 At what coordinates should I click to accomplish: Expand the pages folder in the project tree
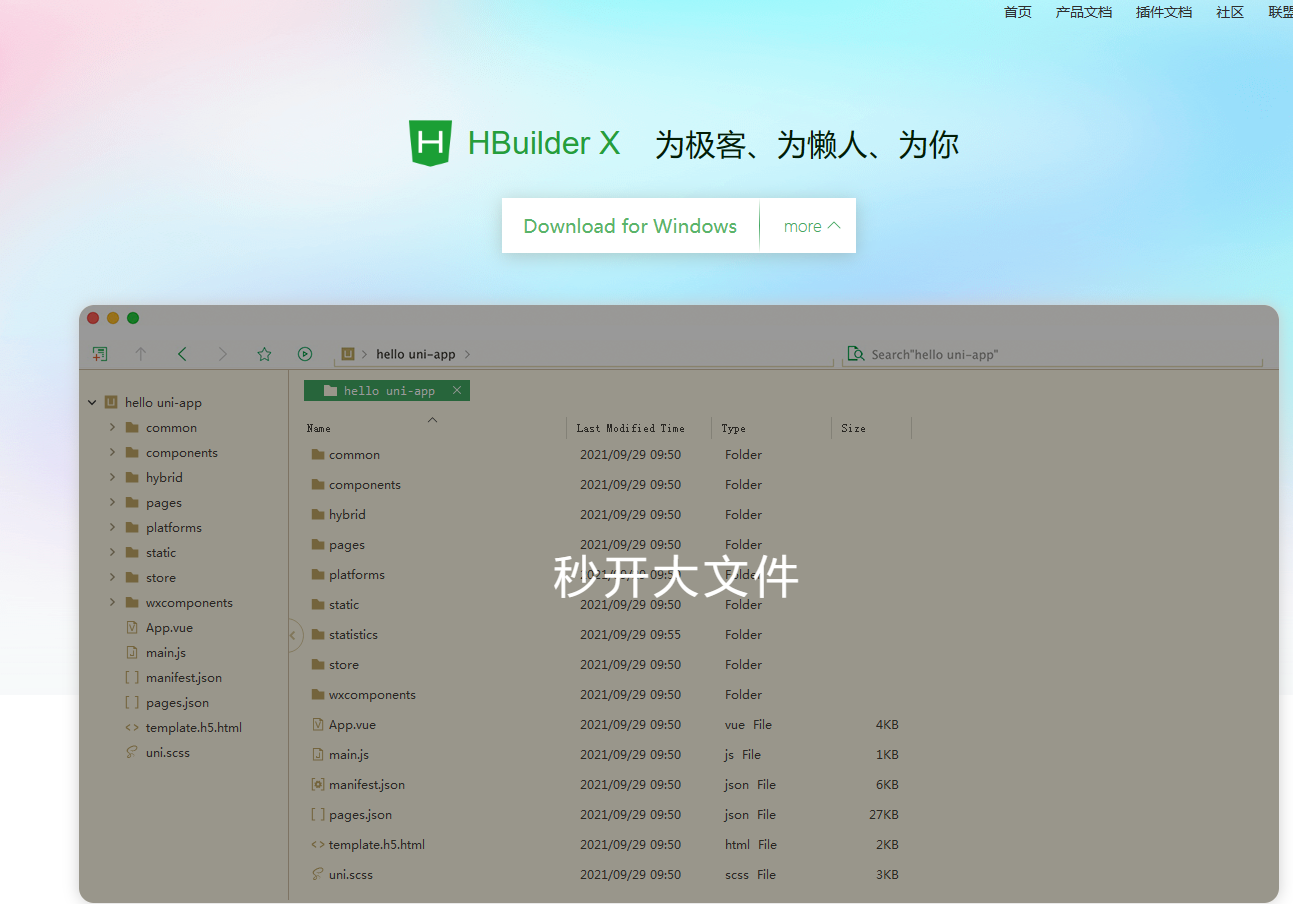tap(112, 502)
